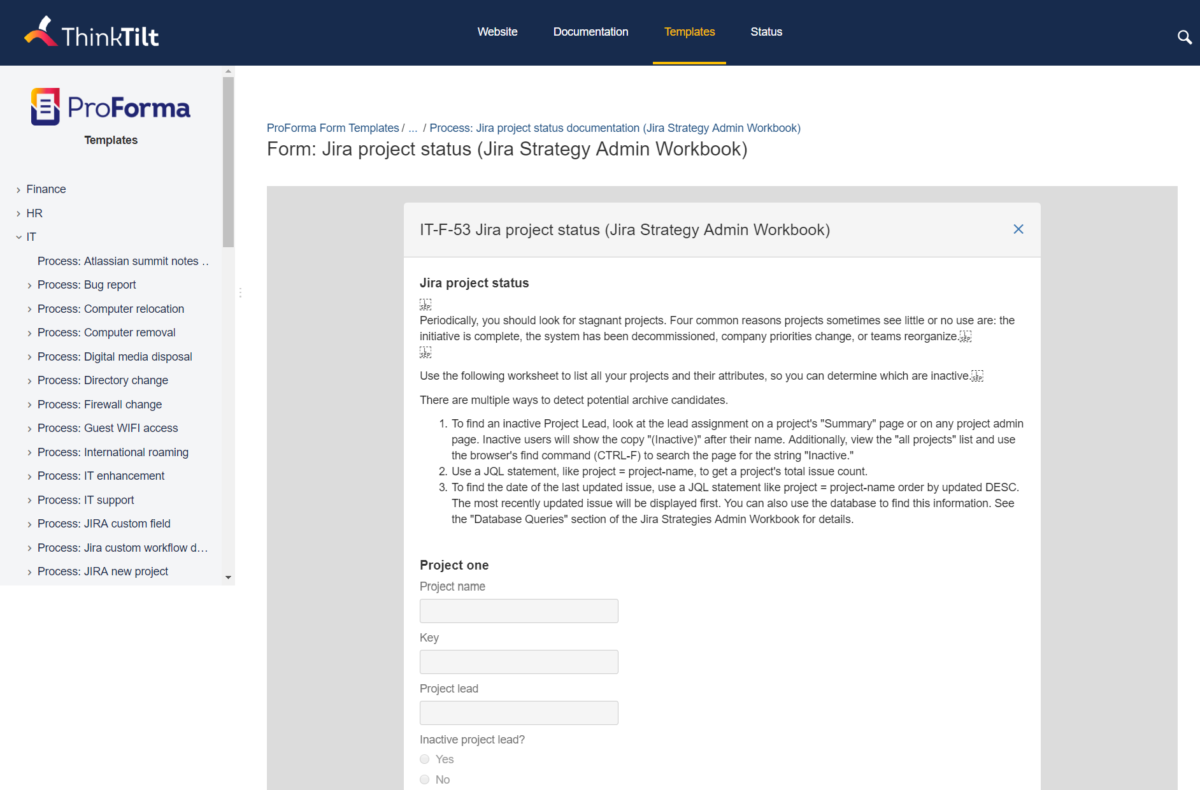Switch to the Templates tab

click(689, 31)
